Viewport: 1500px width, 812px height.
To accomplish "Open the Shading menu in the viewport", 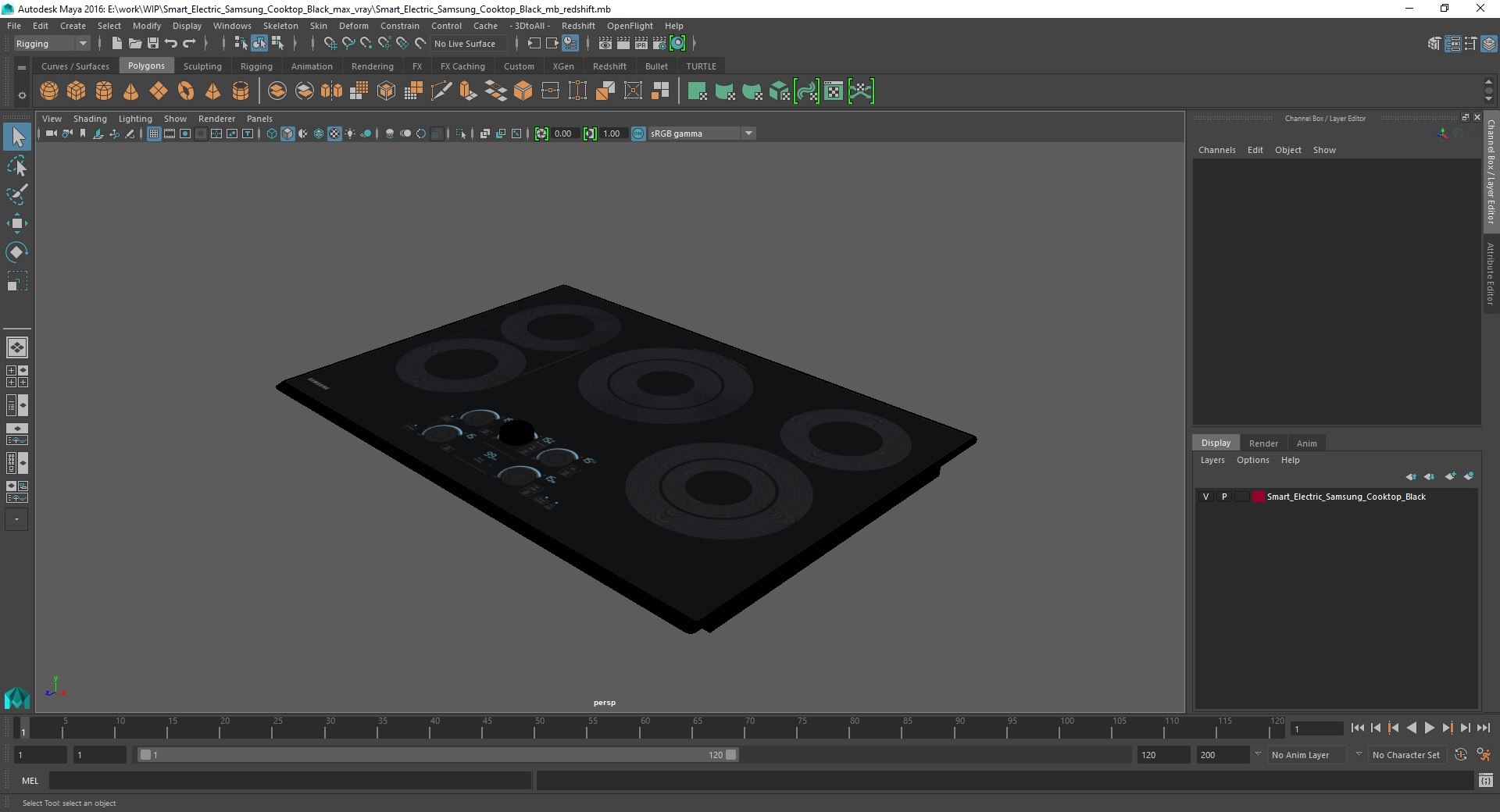I will point(90,119).
